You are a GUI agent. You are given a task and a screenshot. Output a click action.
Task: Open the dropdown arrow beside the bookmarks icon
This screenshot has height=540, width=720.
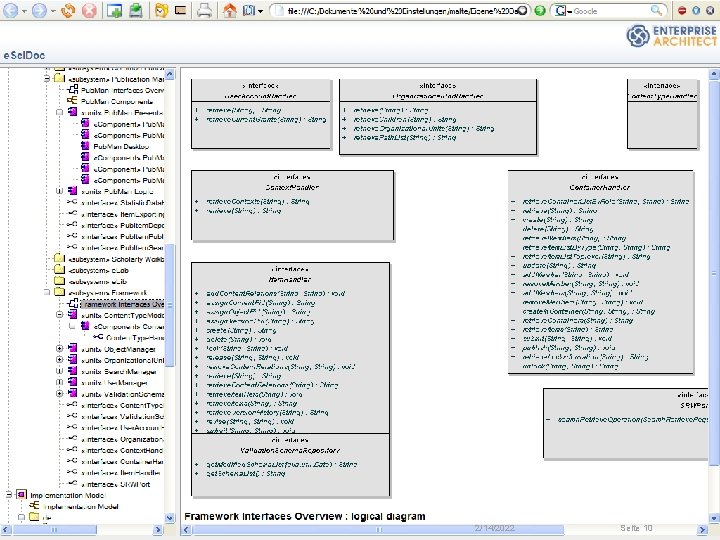(260, 11)
